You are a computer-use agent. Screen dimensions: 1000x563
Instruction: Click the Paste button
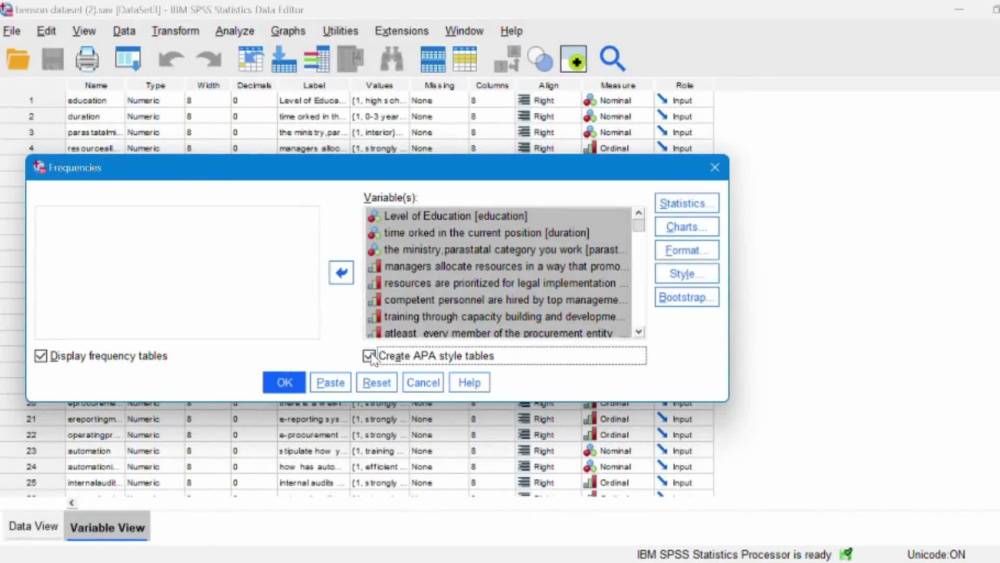(x=330, y=383)
